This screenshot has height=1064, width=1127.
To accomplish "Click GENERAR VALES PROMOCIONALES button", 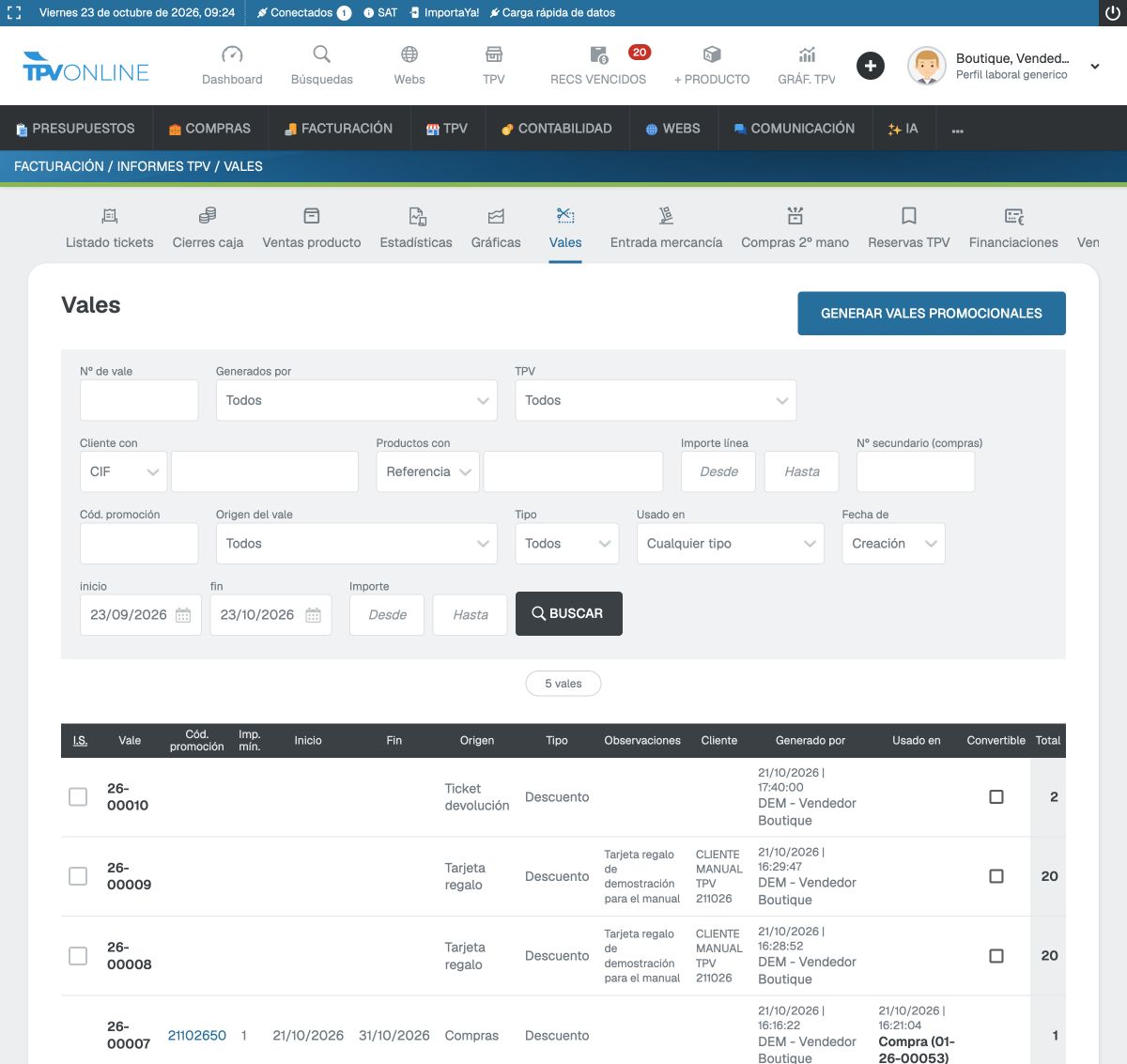I will coord(932,313).
